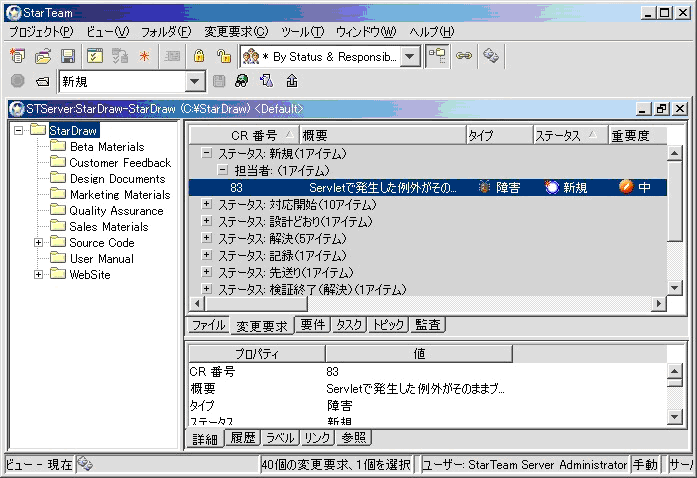Expand the ステータス: 検証終了 group
Screen dimensions: 697x478
(206, 289)
